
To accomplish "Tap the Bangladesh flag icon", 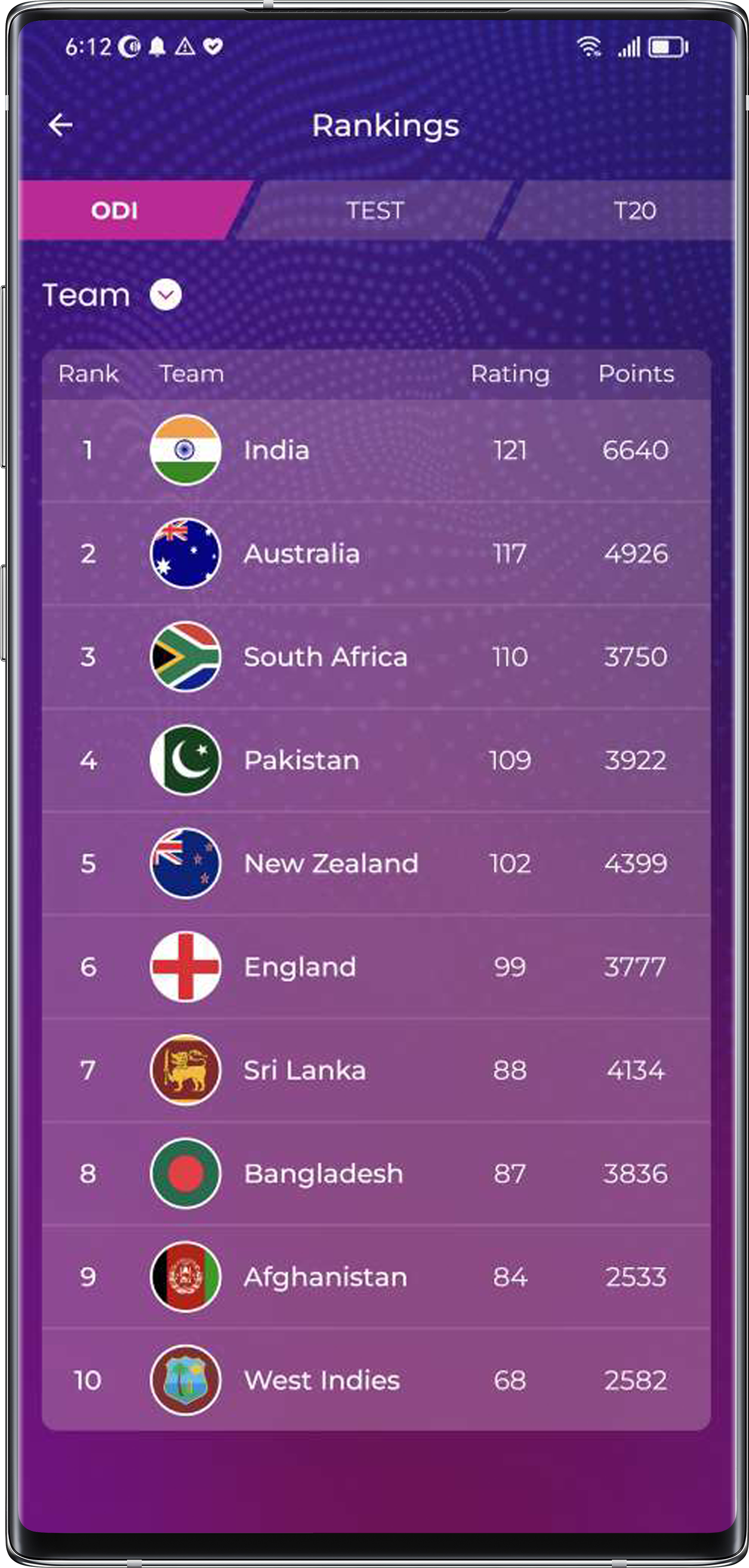I will pos(185,1173).
